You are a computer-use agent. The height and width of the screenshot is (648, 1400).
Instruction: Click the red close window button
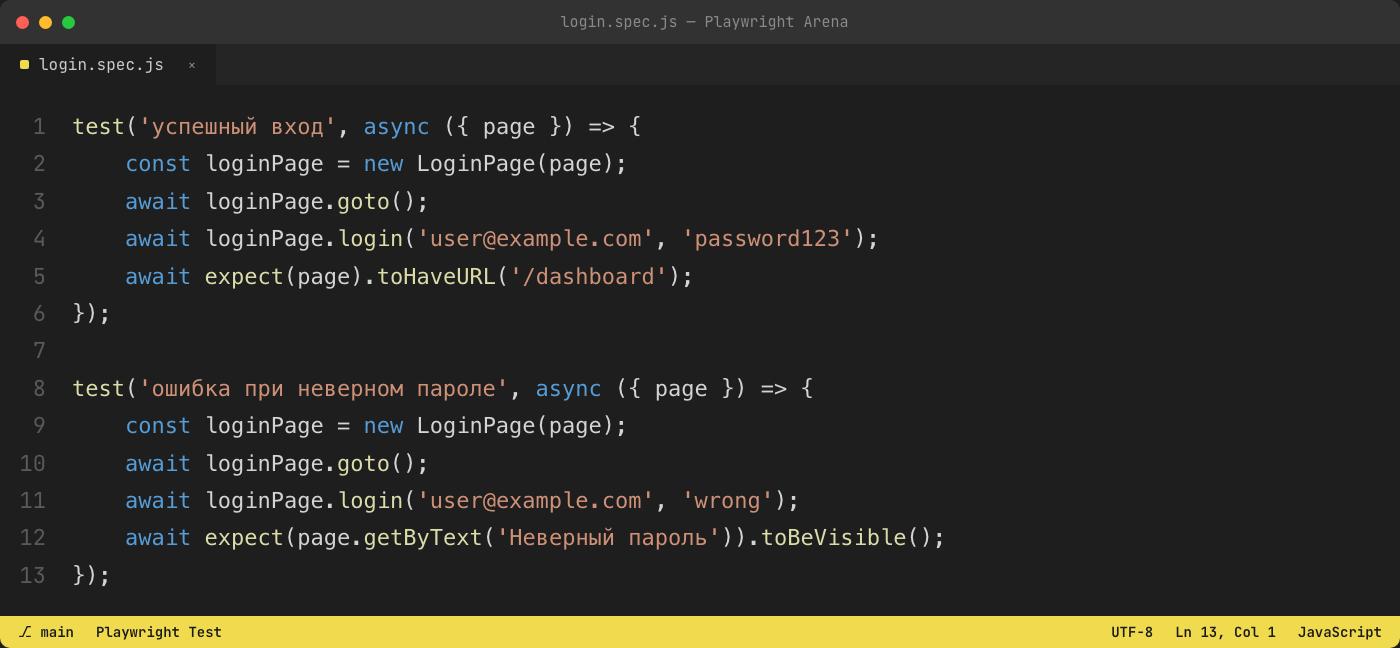coord(22,22)
